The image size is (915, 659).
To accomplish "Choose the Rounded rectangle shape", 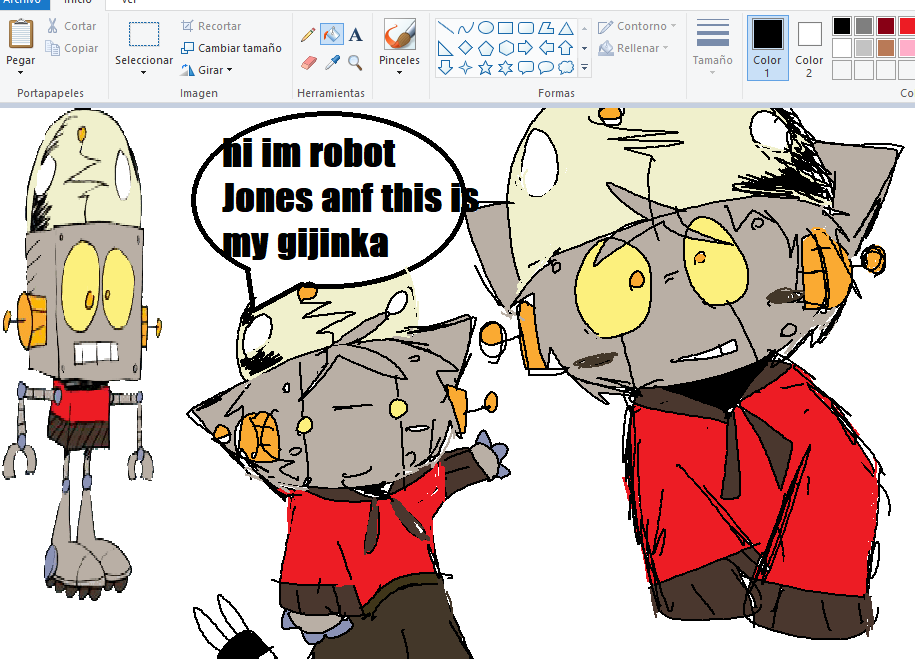I will (x=526, y=27).
